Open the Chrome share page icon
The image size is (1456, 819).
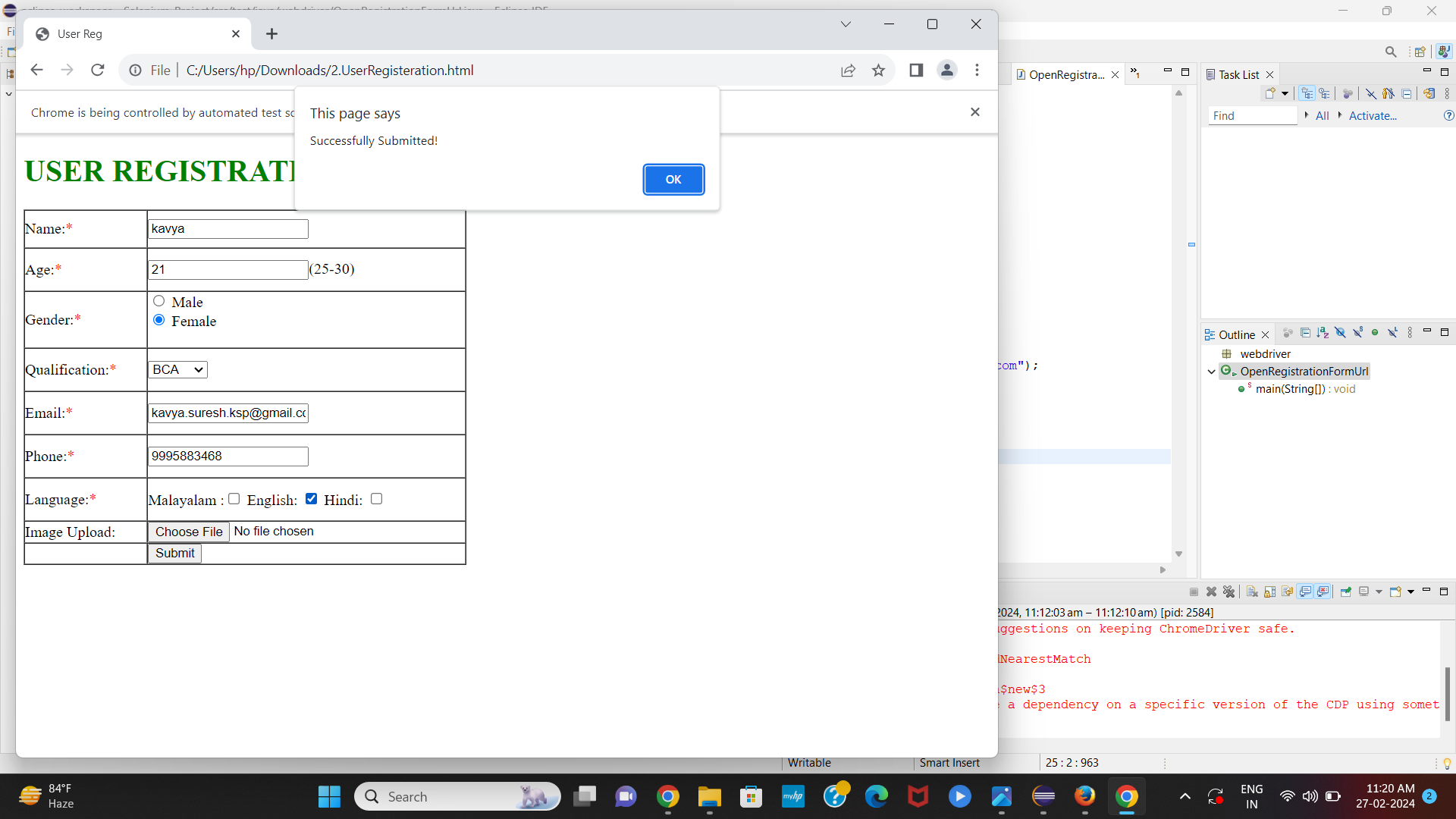tap(848, 71)
